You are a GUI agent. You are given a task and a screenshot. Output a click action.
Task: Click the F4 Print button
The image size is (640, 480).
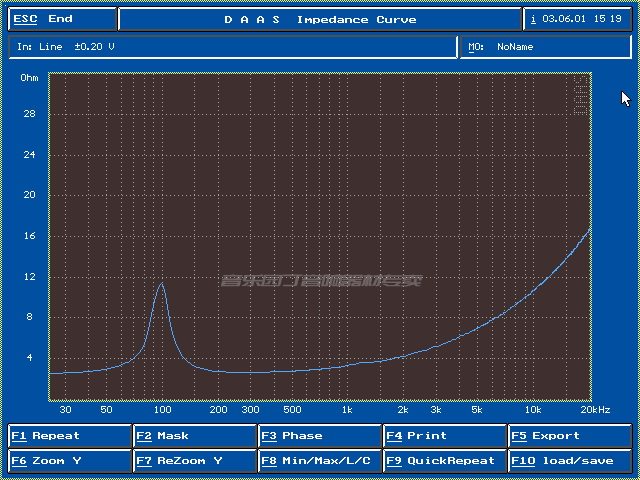pos(445,436)
